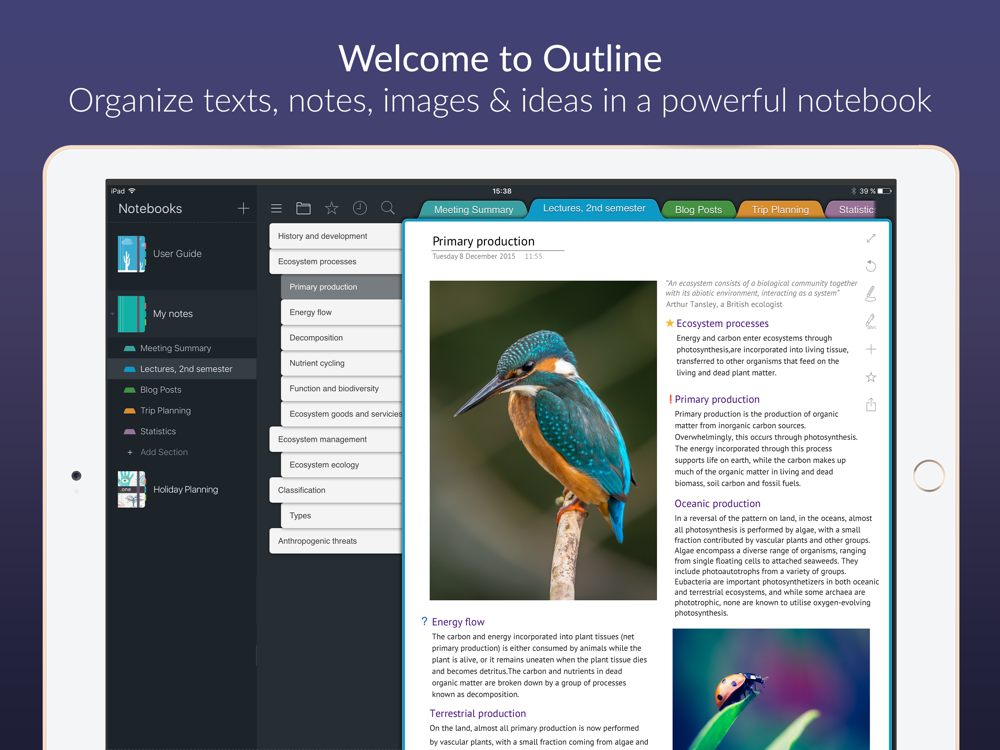
Task: Tap the iPad home button
Action: coord(929,475)
